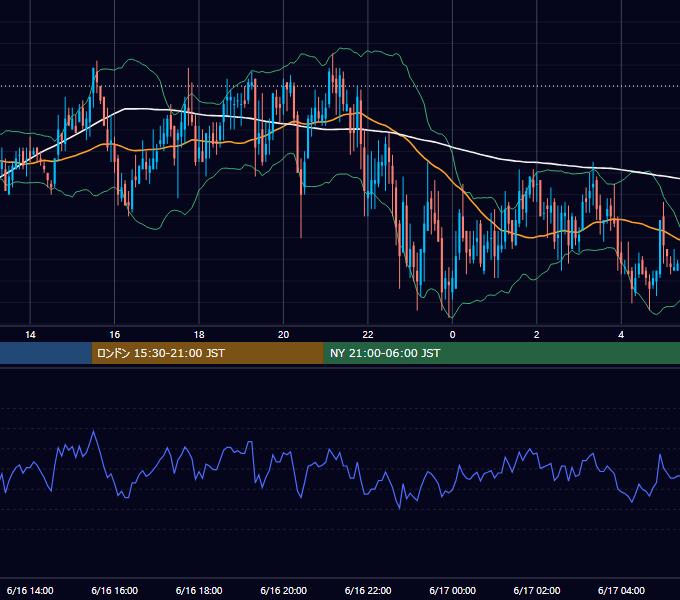Click the blue session band before ロンドン
This screenshot has width=680, height=600.
tap(46, 353)
